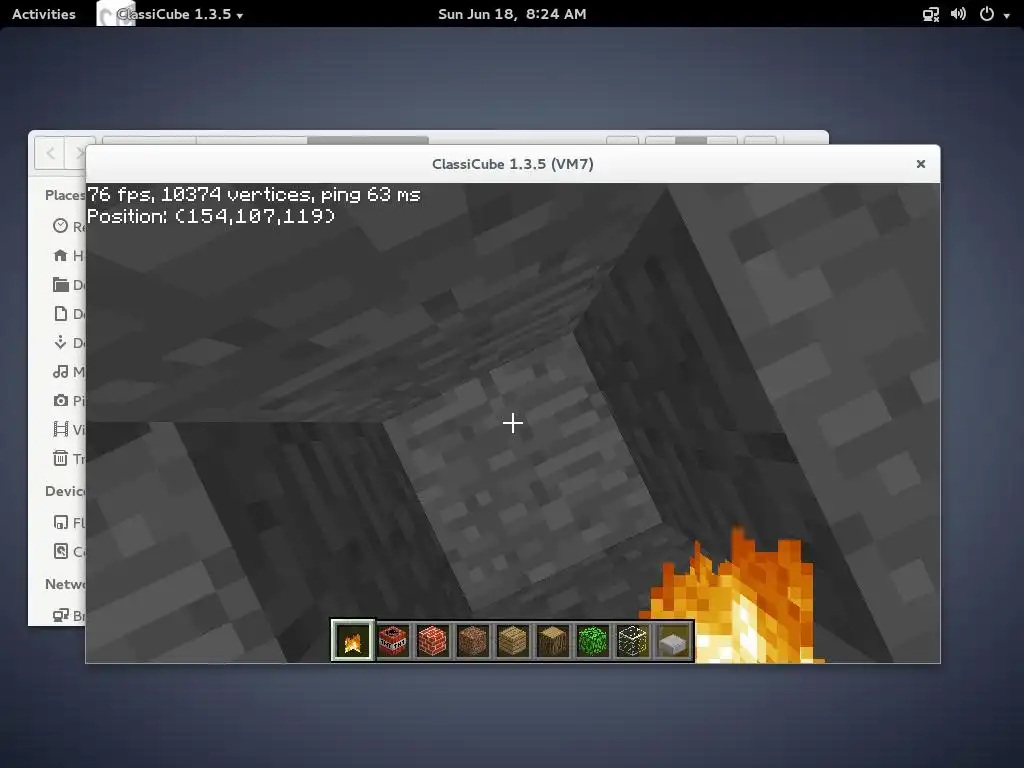This screenshot has width=1024, height=768.
Task: Open the folder icon entry in Files sidebar
Action: coord(68,285)
